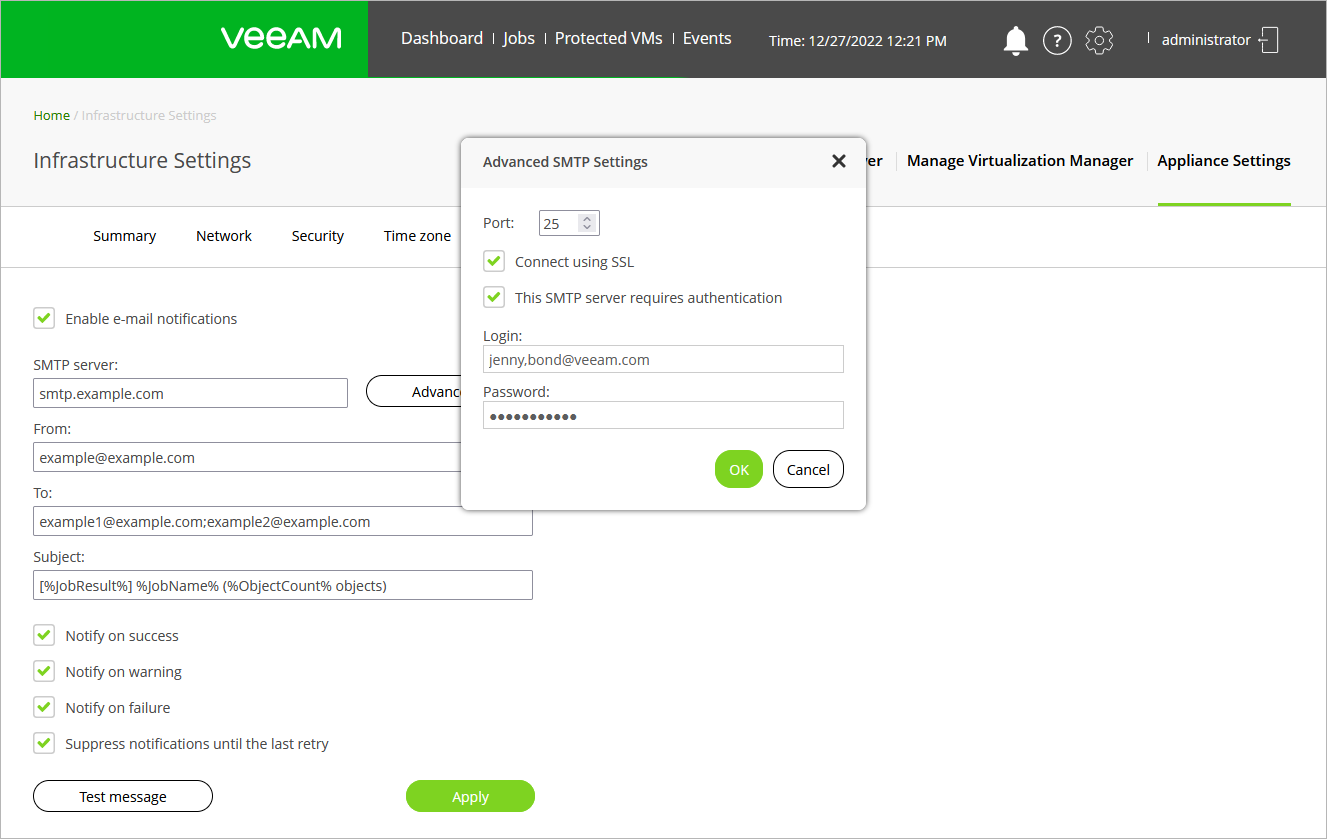Open the Events menu
The image size is (1327, 839).
707,38
